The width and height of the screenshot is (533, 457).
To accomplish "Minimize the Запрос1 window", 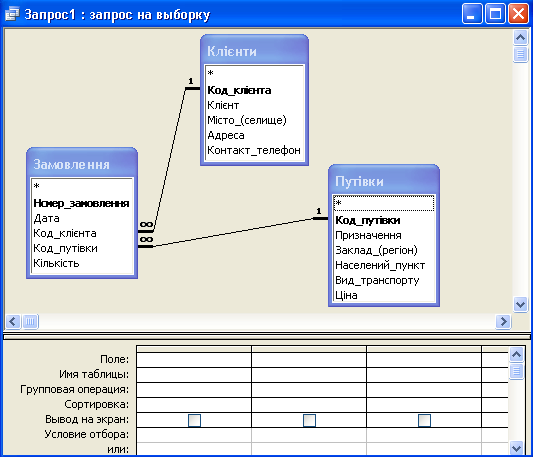I will click(x=472, y=14).
